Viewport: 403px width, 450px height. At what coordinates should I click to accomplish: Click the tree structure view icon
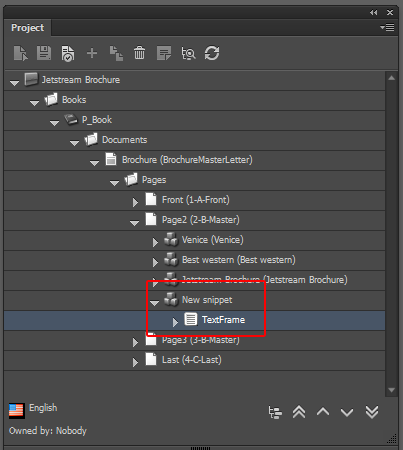point(275,412)
